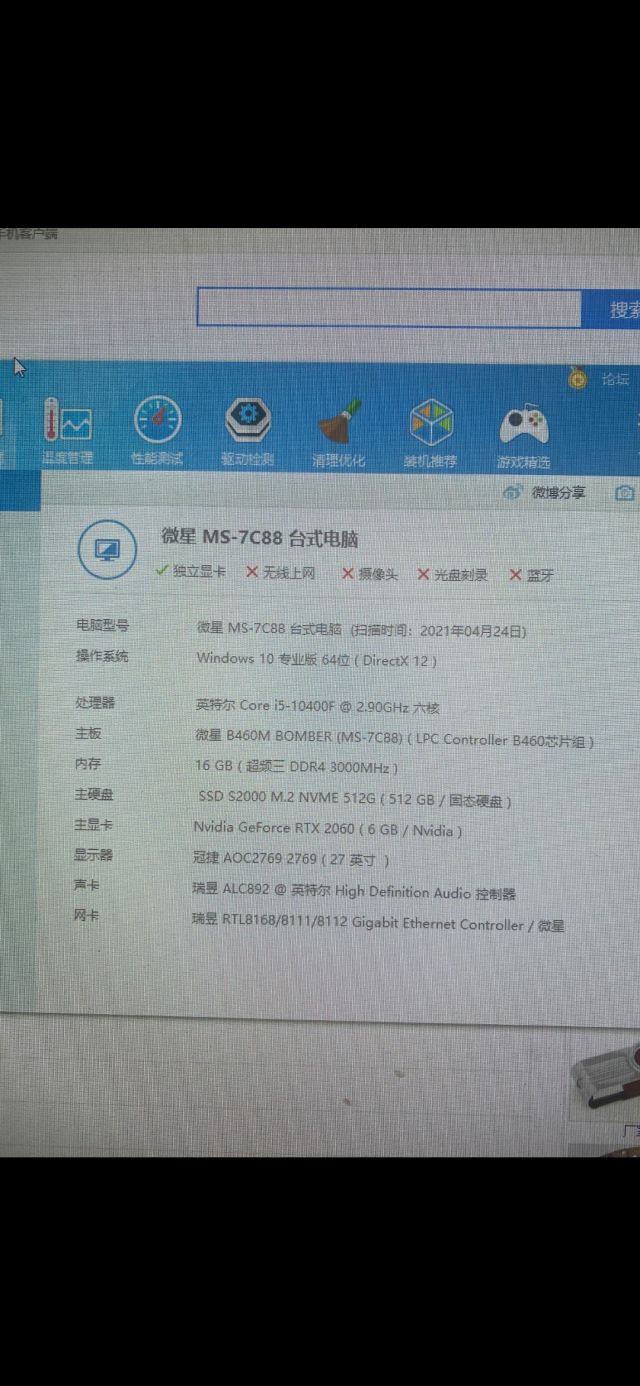Click the 内存 label
This screenshot has width=640, height=1386.
click(x=88, y=763)
